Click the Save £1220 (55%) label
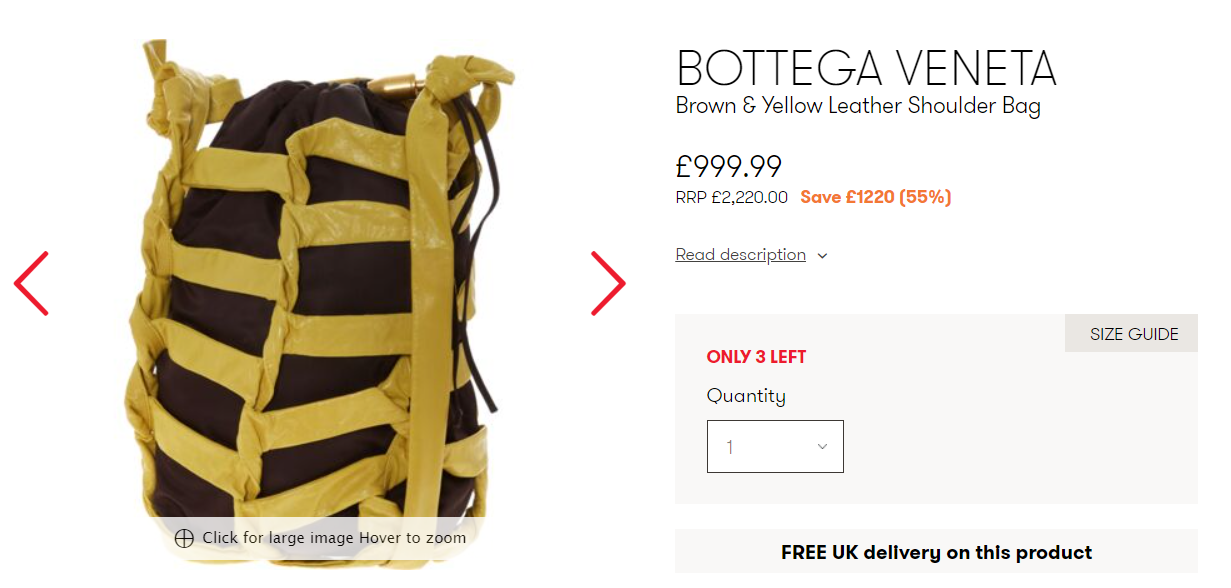The height and width of the screenshot is (588, 1231). coord(876,198)
